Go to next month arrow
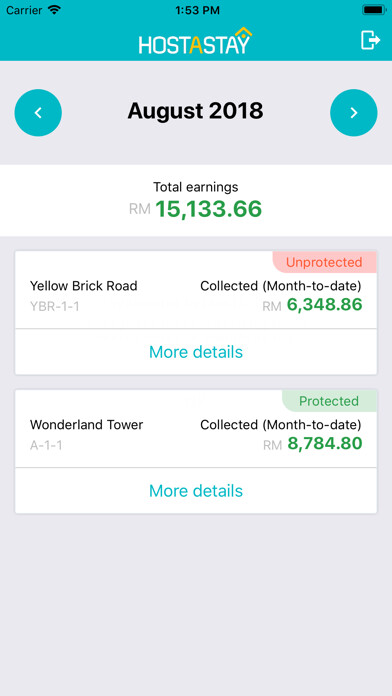Screen dimensions: 392x696 (x=354, y=113)
